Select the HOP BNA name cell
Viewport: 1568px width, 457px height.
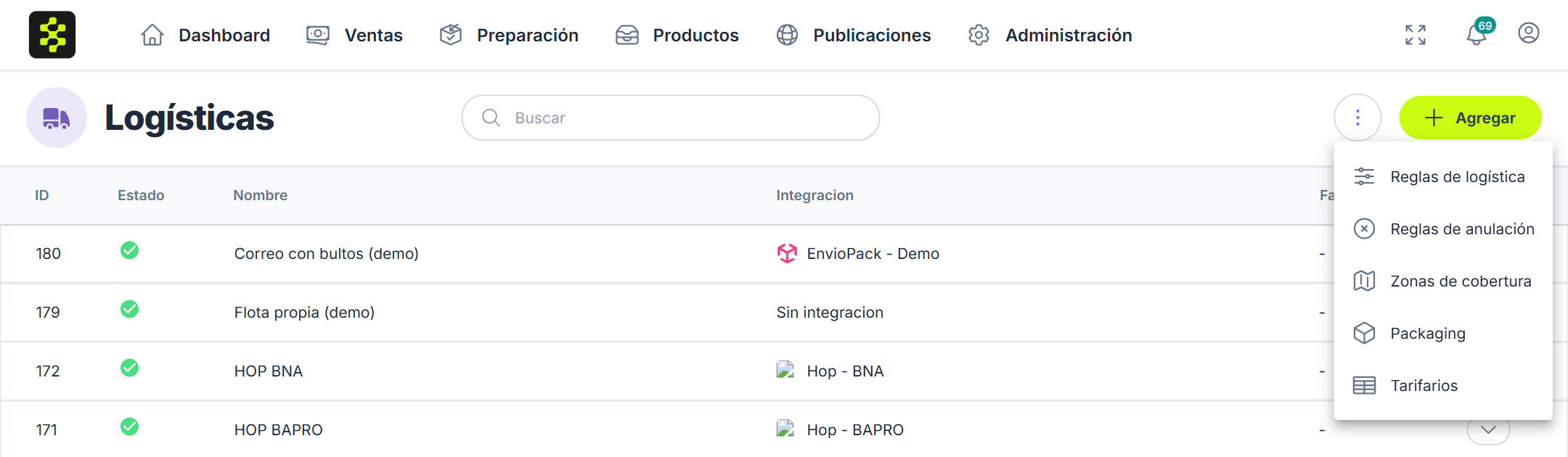point(268,371)
